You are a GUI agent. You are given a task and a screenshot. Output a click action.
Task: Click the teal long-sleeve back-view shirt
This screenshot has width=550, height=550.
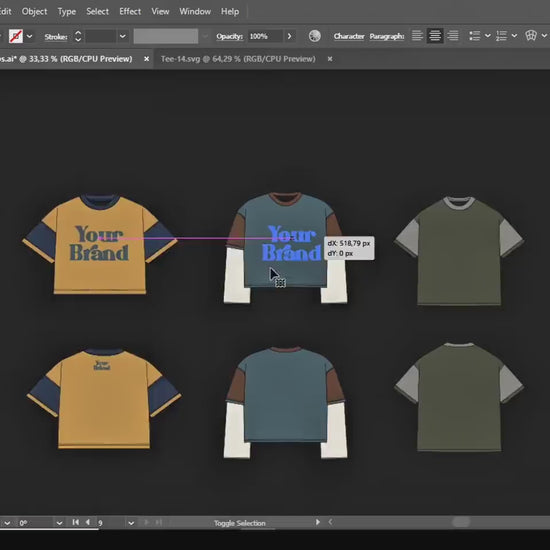[x=286, y=402]
